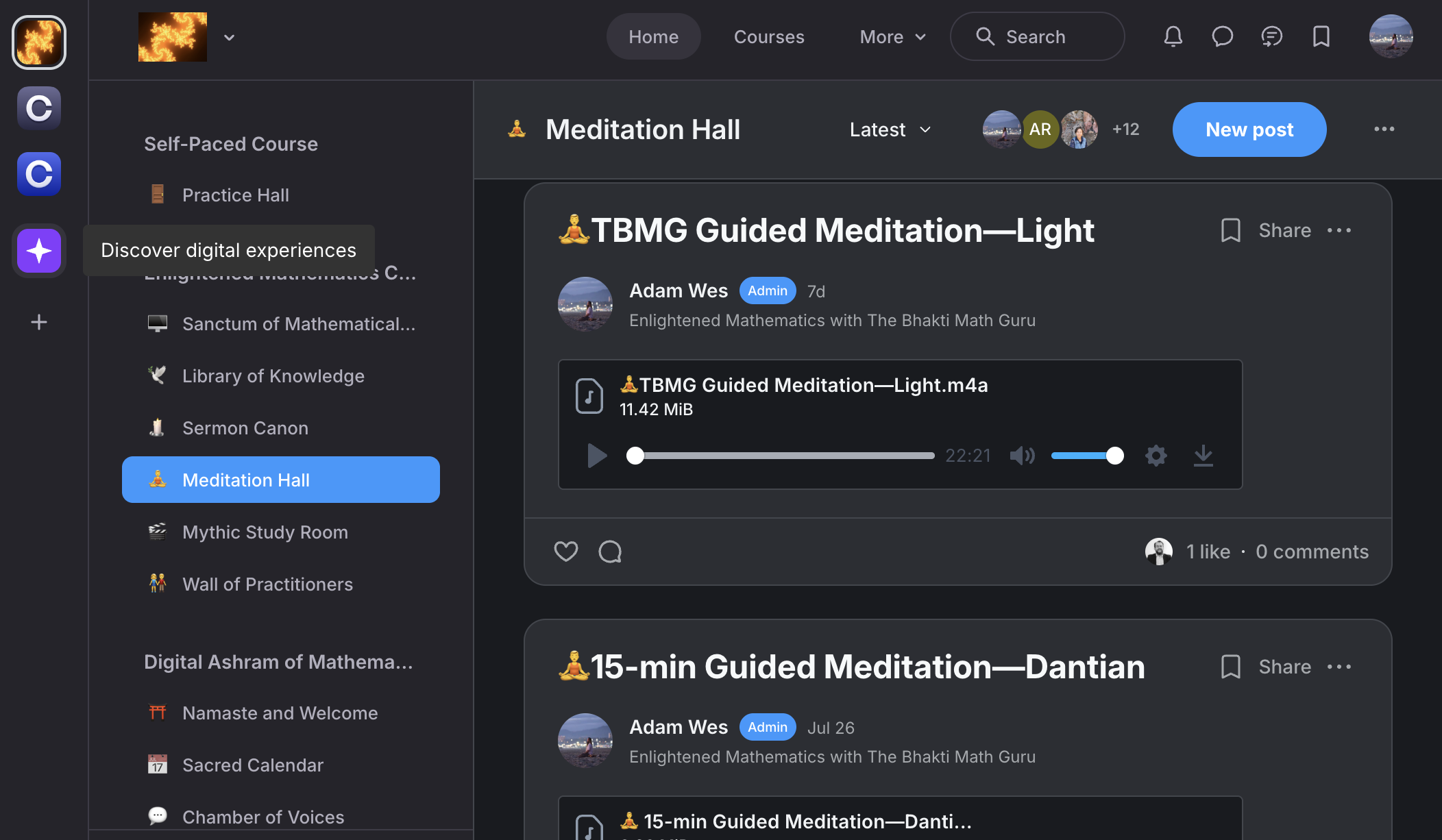The height and width of the screenshot is (840, 1442).
Task: Open the Latest sort dropdown
Action: point(890,129)
